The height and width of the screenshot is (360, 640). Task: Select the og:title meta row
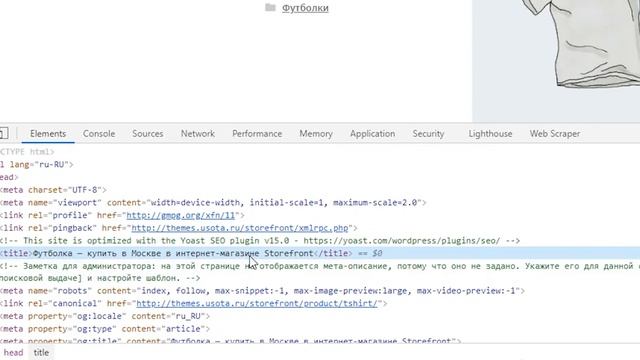[231, 340]
